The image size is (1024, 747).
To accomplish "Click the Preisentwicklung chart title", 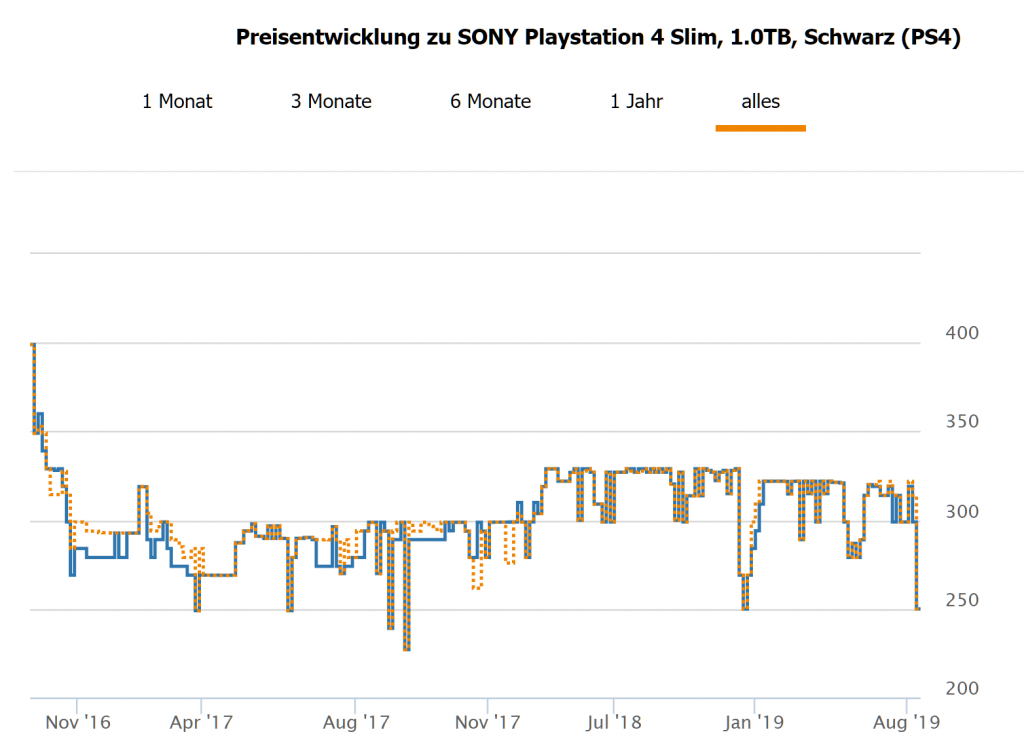I will [x=598, y=38].
